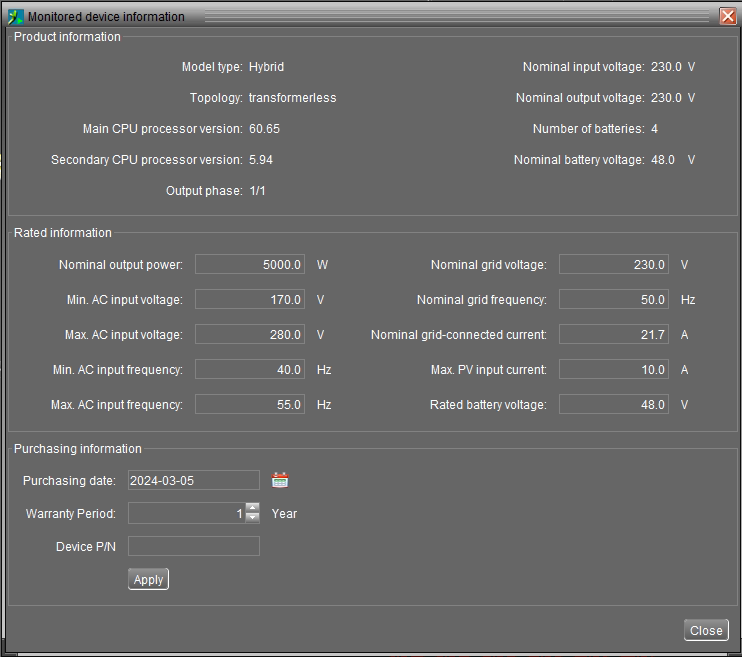Viewport: 742px width, 657px height.
Task: Click the Close button at the bottom right
Action: [706, 630]
